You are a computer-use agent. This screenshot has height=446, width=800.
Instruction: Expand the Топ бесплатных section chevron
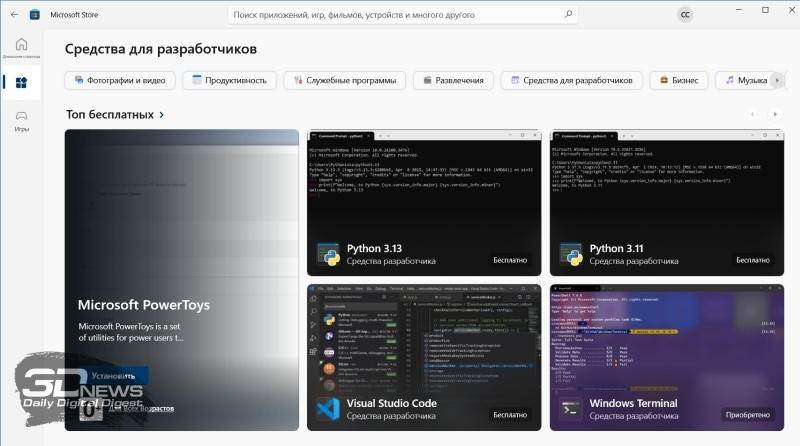161,115
